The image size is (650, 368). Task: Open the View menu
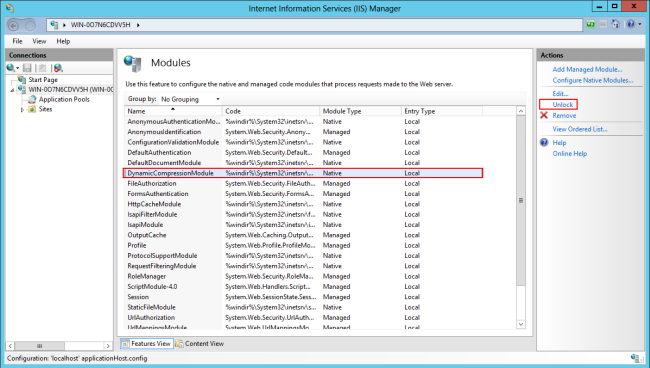click(39, 41)
